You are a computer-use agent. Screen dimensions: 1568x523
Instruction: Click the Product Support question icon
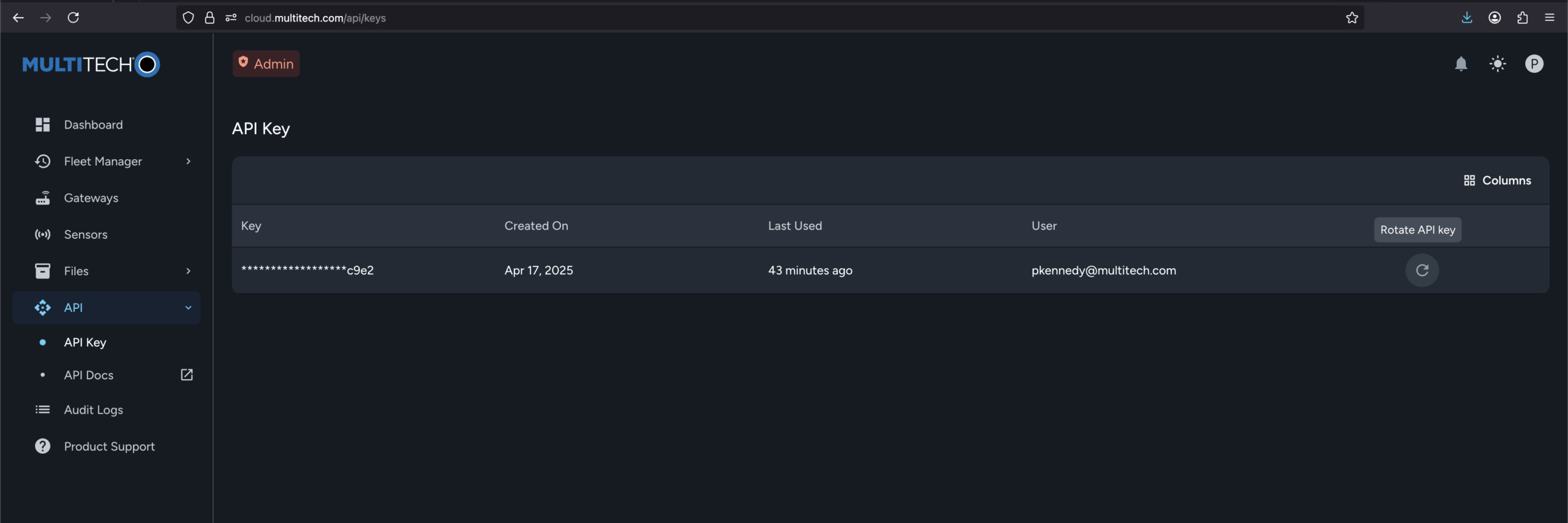pyautogui.click(x=42, y=446)
